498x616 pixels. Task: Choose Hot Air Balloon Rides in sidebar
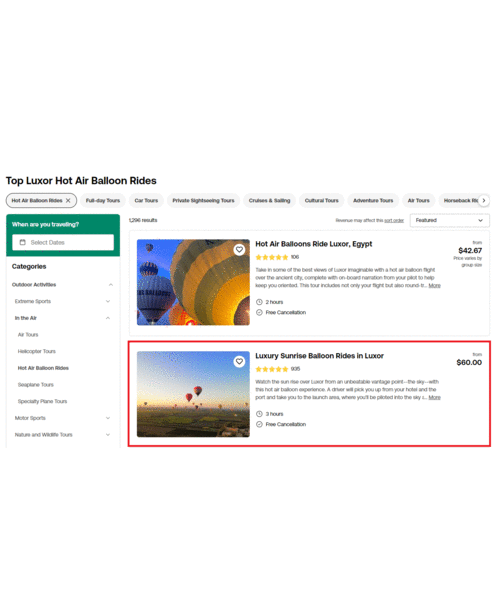[x=43, y=368]
